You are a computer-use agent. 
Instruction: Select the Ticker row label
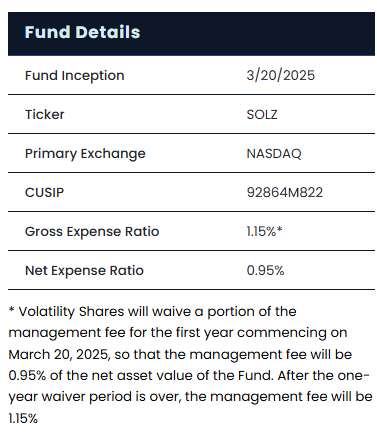pyautogui.click(x=45, y=114)
